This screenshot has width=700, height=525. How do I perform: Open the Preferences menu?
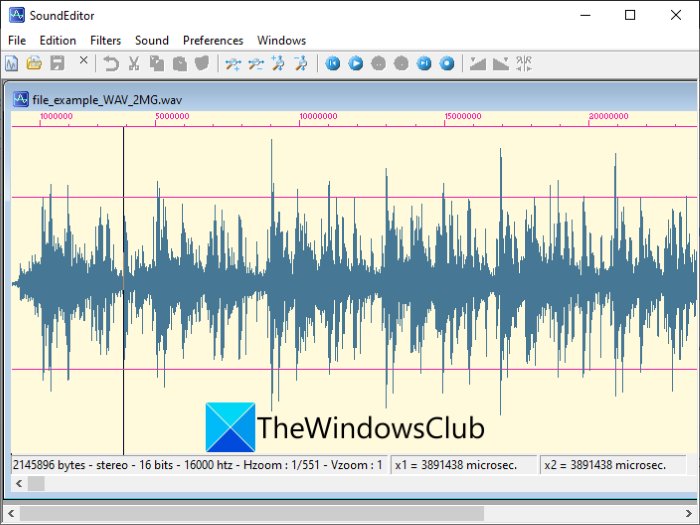click(x=213, y=40)
